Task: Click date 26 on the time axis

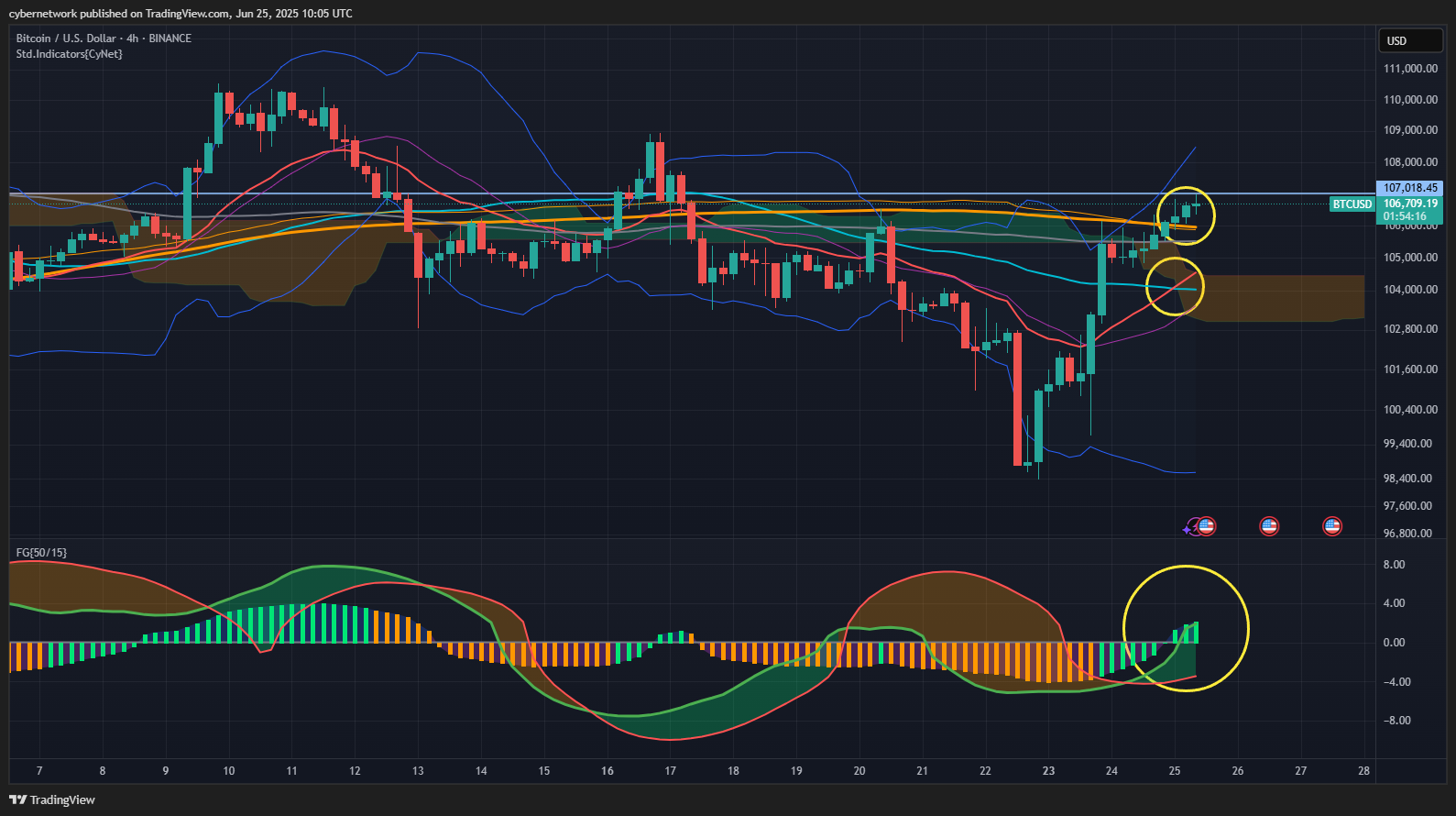Action: (1238, 771)
